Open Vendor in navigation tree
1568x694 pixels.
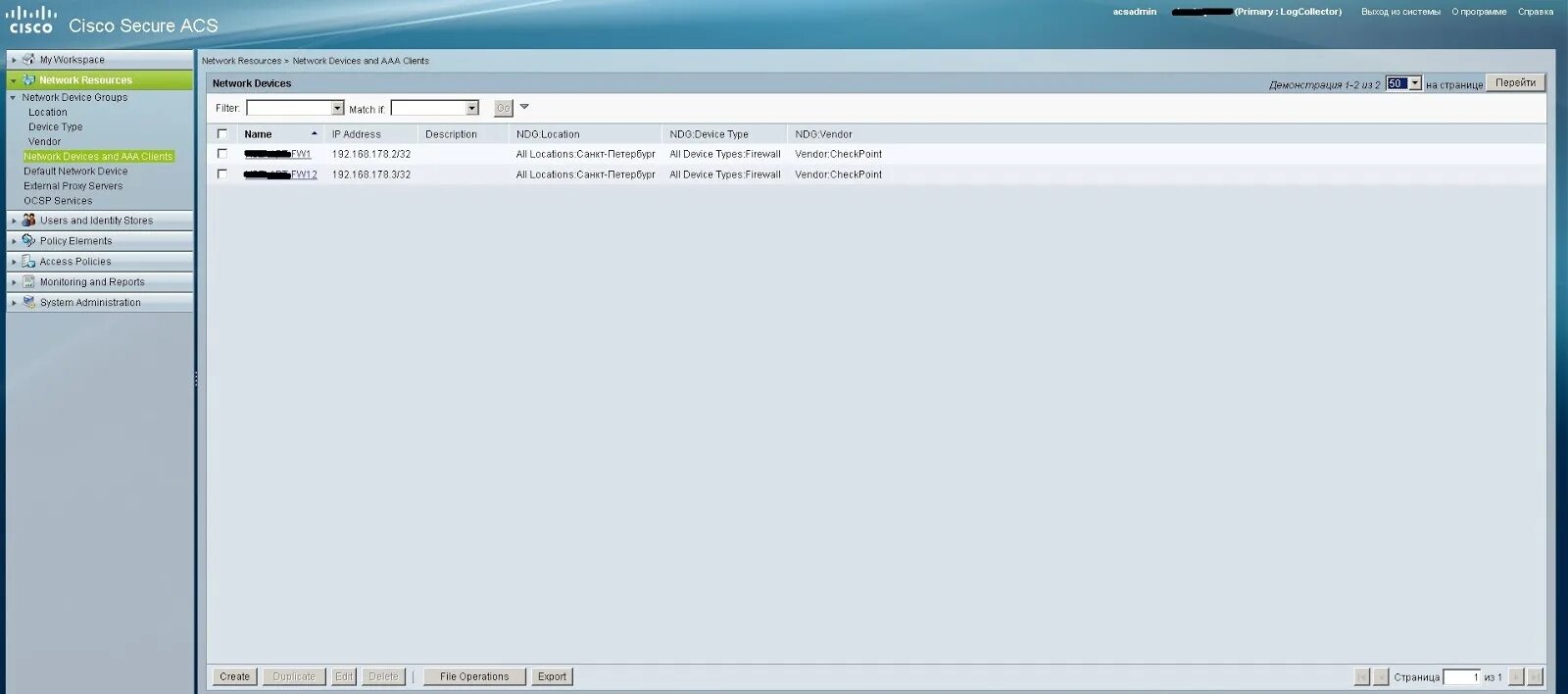[45, 142]
